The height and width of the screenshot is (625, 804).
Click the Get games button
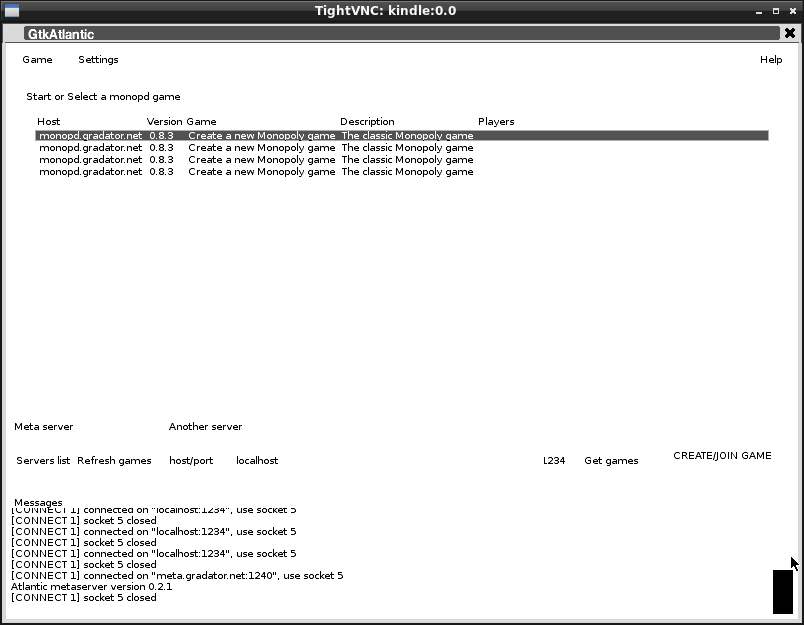[x=611, y=460]
